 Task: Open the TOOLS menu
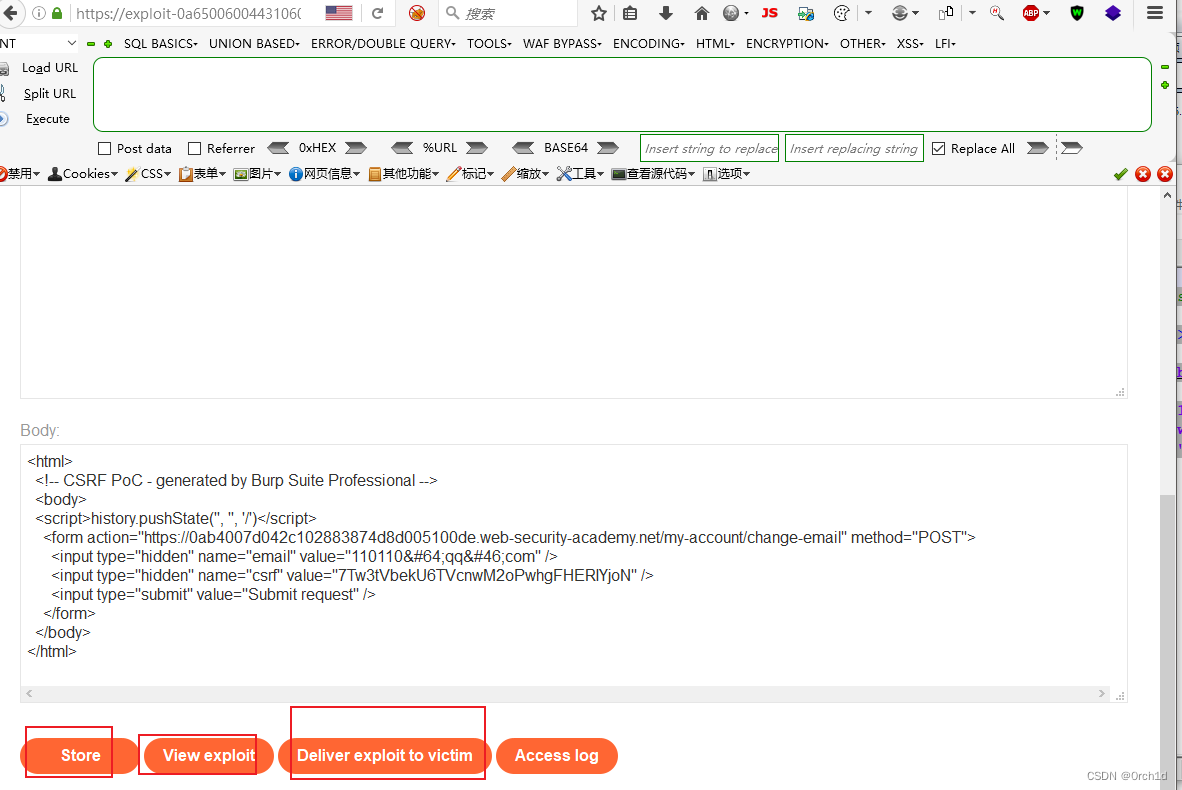[x=488, y=44]
